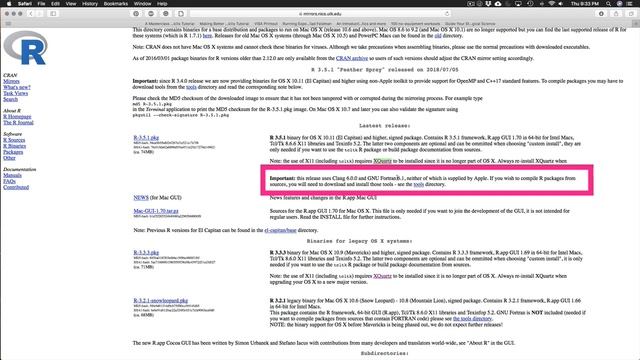Open the File menu
This screenshot has width=640, height=360.
point(42,4)
